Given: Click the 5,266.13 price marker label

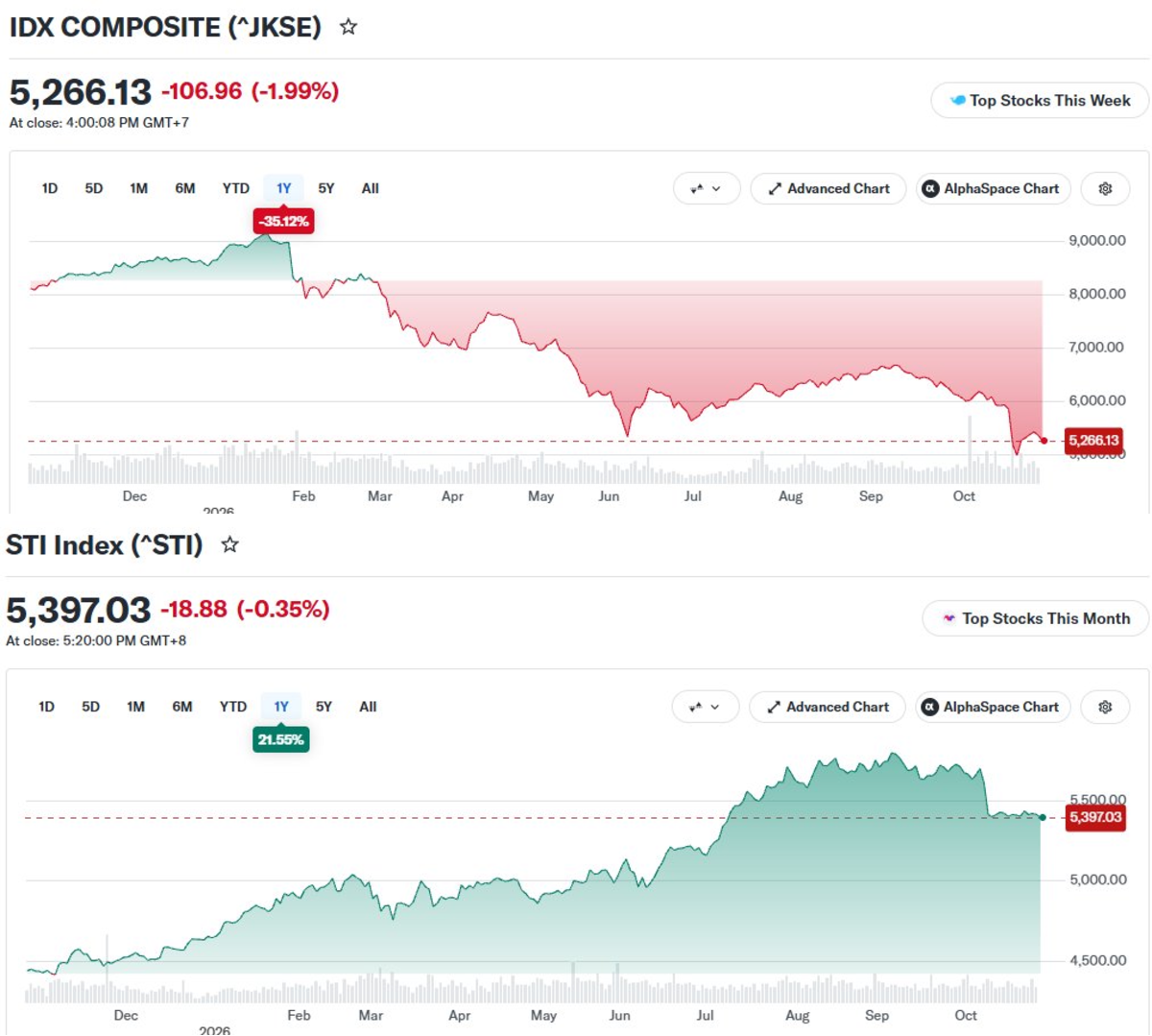Looking at the screenshot, I should pos(1093,441).
